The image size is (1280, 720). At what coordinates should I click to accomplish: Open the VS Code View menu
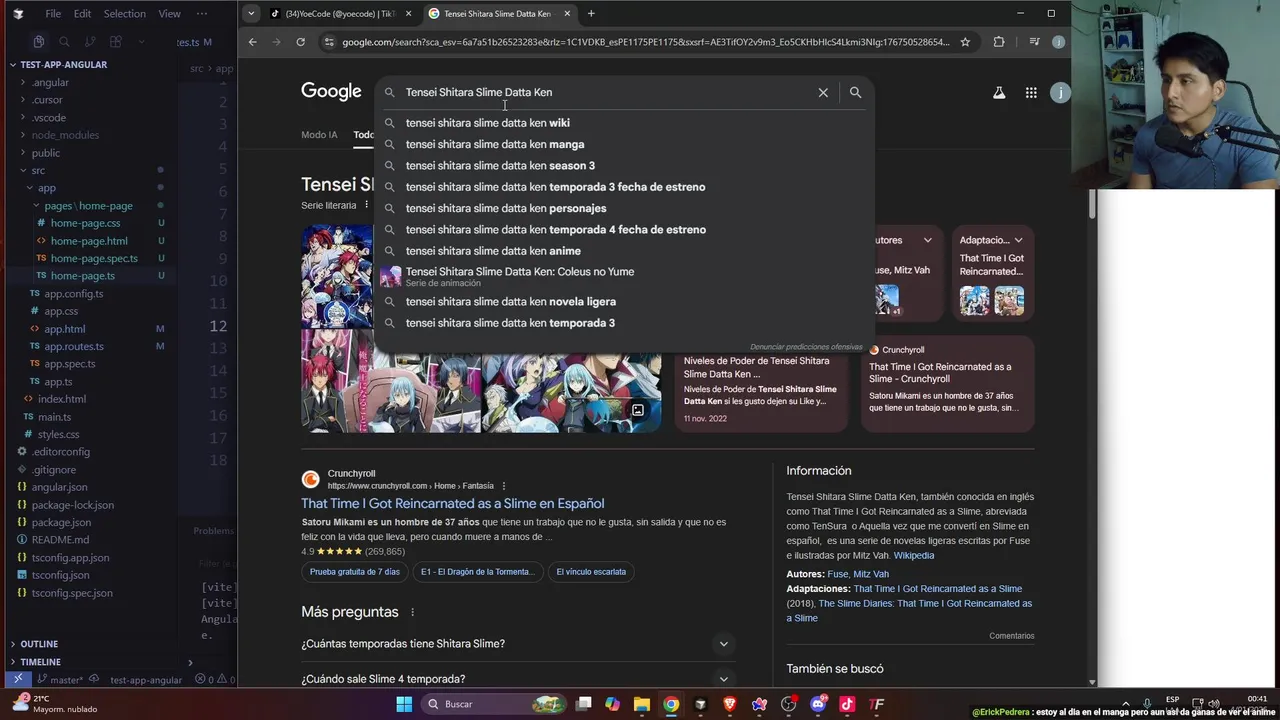coord(170,14)
